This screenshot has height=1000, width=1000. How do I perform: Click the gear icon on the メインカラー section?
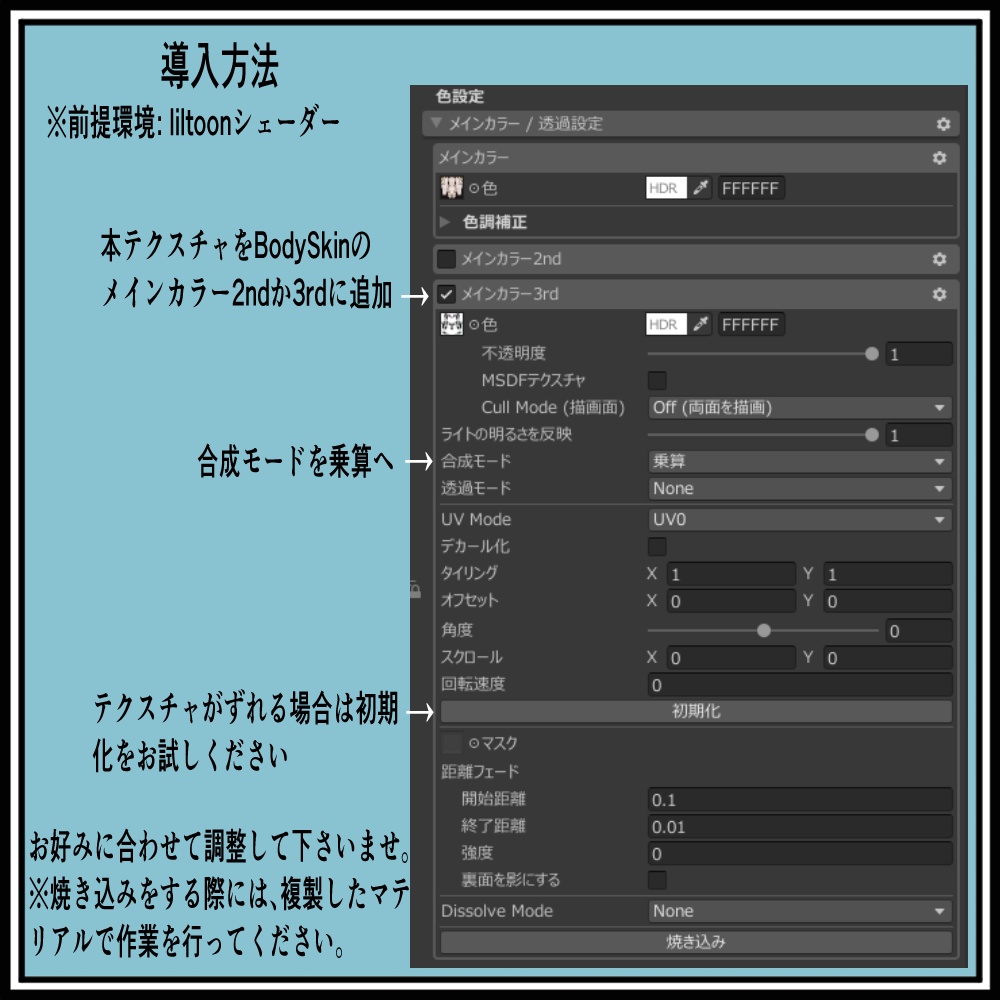[940, 156]
